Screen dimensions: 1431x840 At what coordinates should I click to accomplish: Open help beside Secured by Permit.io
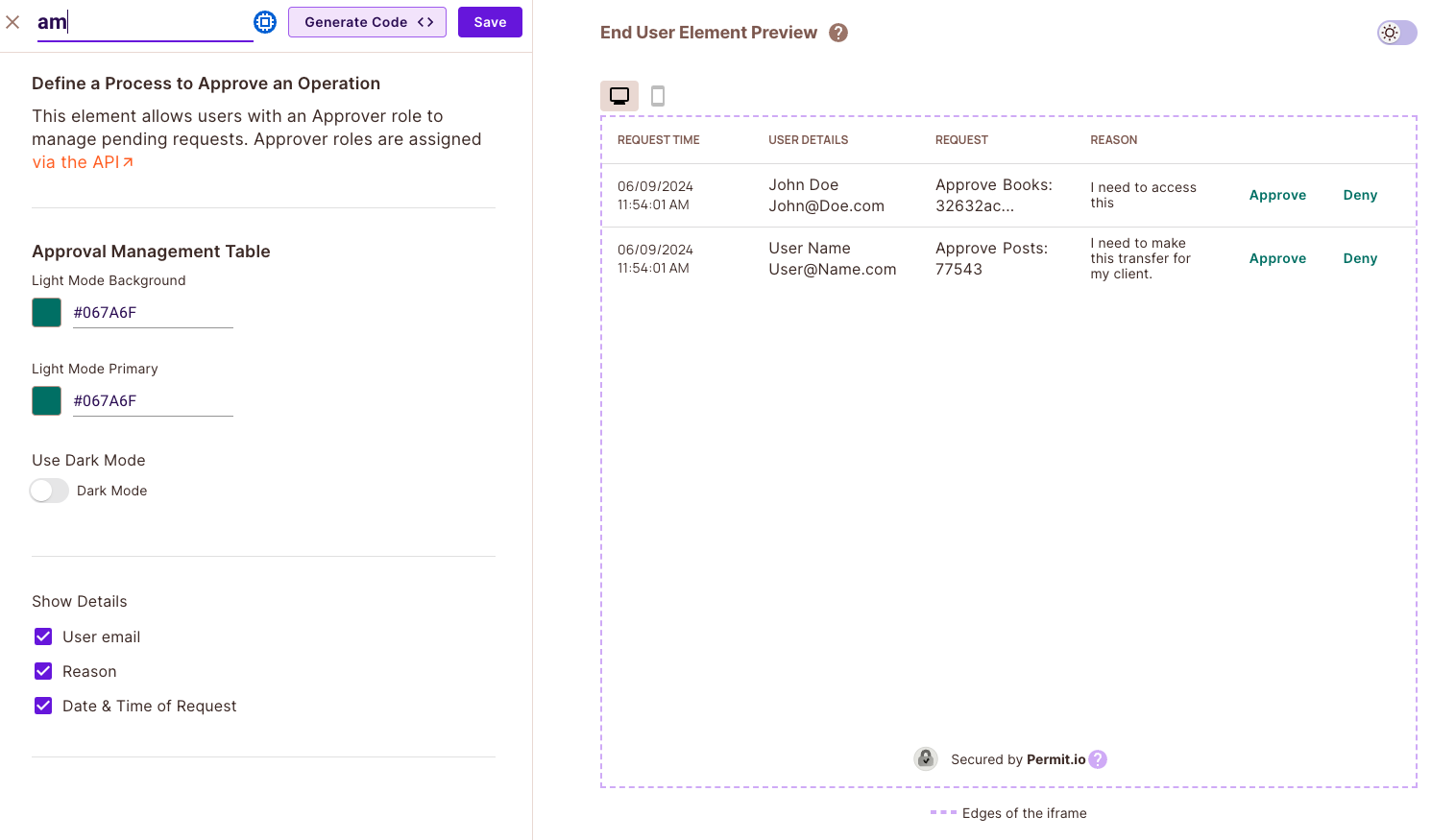tap(1098, 758)
